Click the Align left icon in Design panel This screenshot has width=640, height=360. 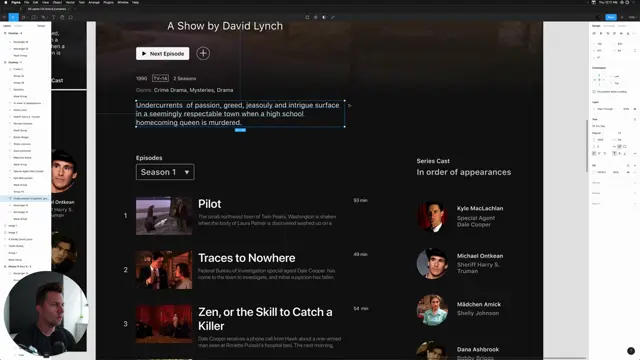point(593,33)
